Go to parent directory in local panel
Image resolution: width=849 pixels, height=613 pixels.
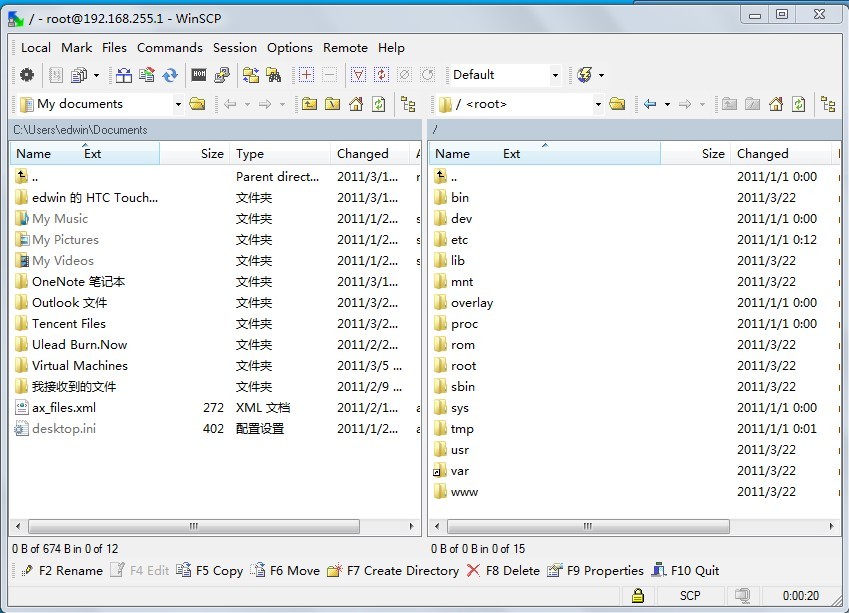[x=309, y=104]
